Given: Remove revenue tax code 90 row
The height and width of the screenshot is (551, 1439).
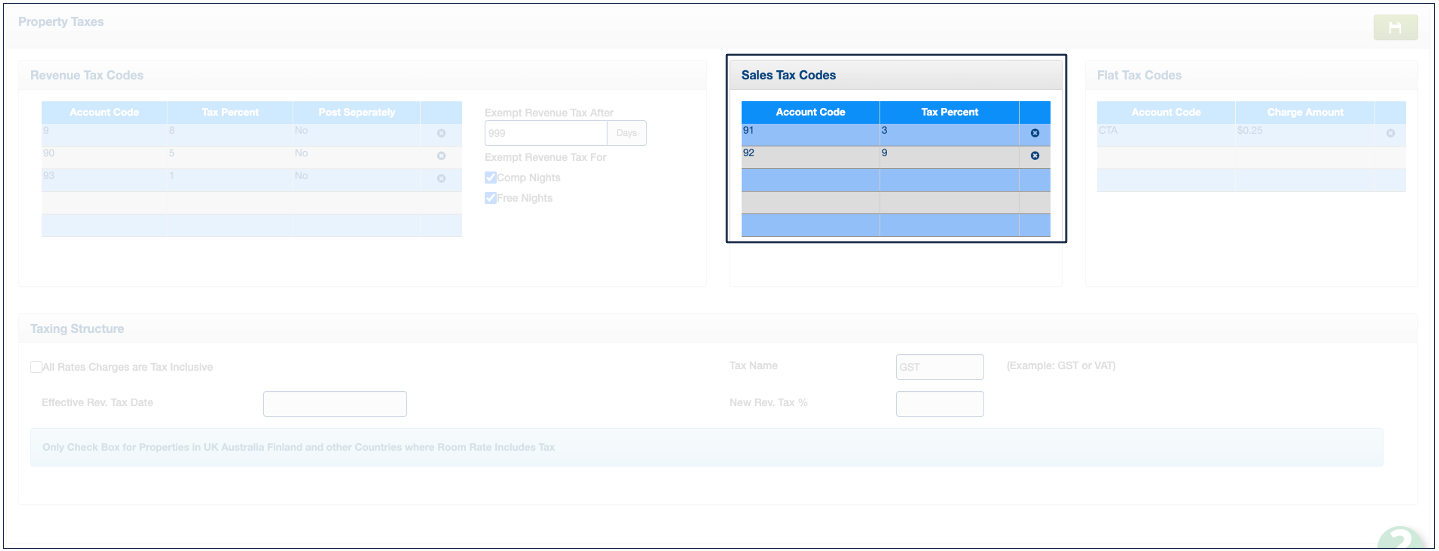Looking at the screenshot, I should click(x=441, y=156).
